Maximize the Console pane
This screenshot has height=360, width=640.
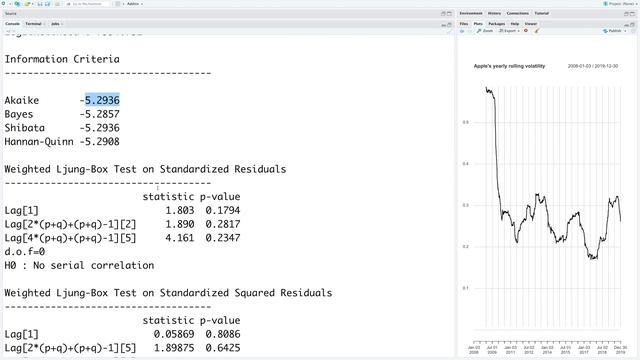(449, 24)
